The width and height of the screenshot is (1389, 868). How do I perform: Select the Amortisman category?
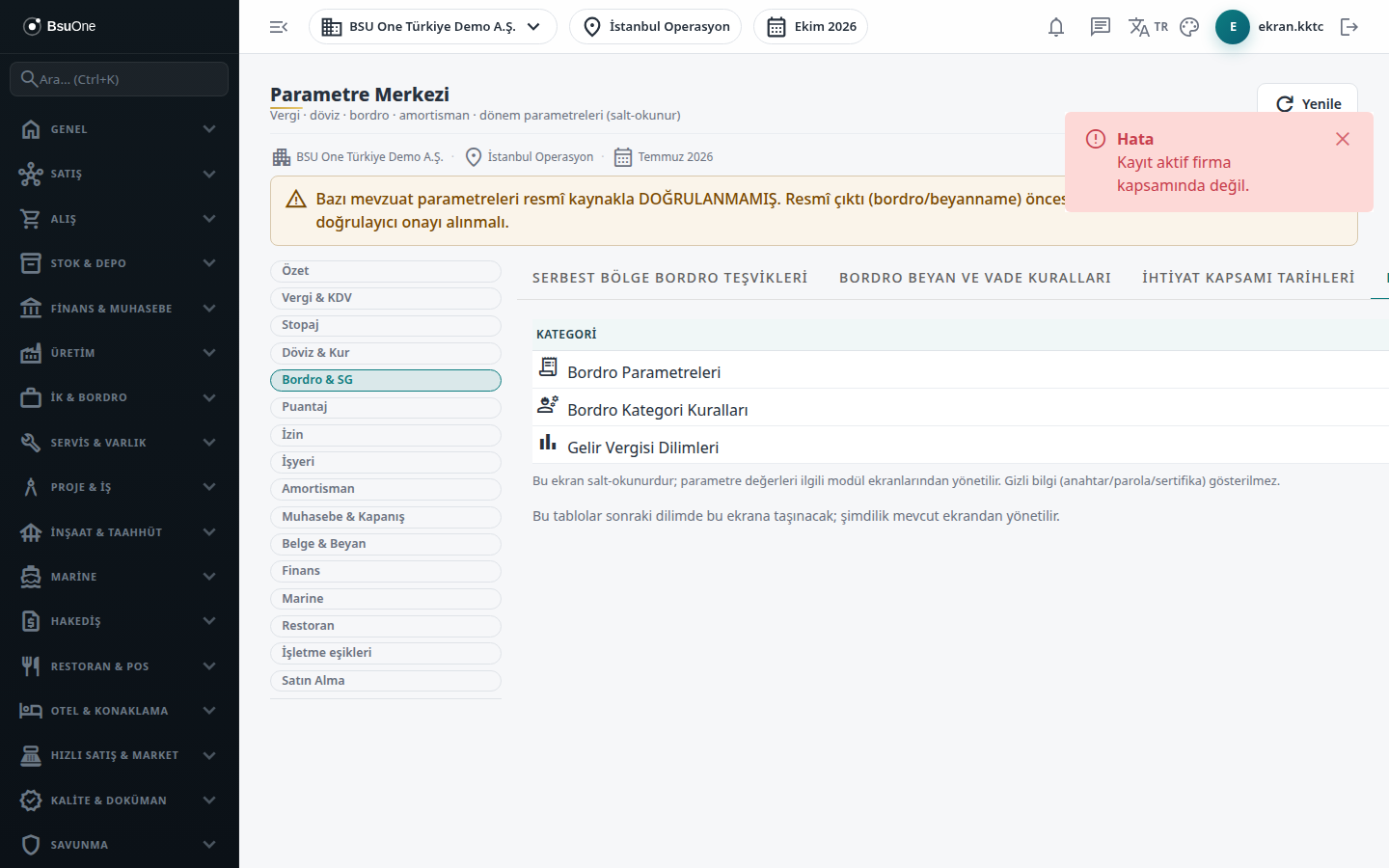[x=386, y=489]
